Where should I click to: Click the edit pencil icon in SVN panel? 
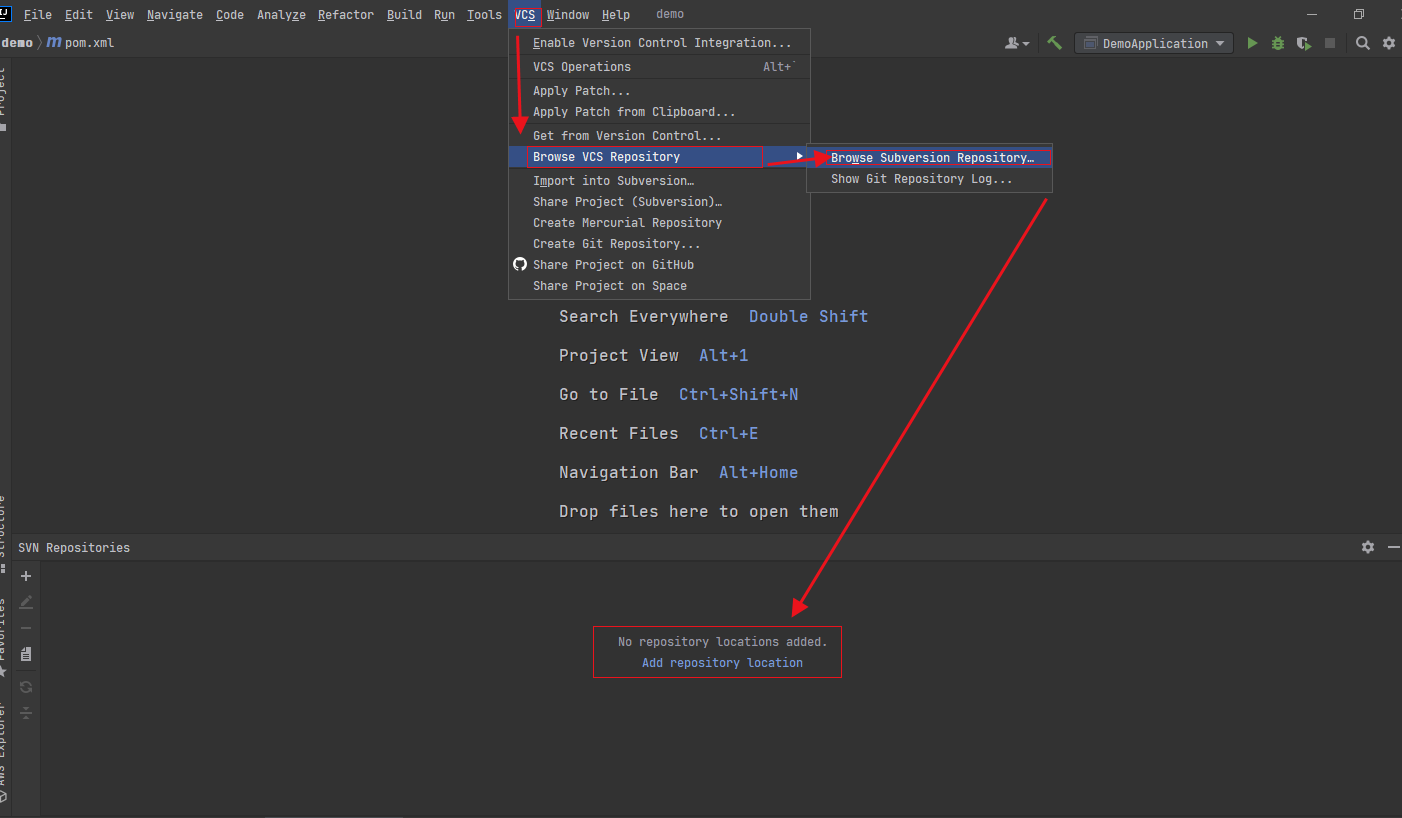(x=26, y=602)
